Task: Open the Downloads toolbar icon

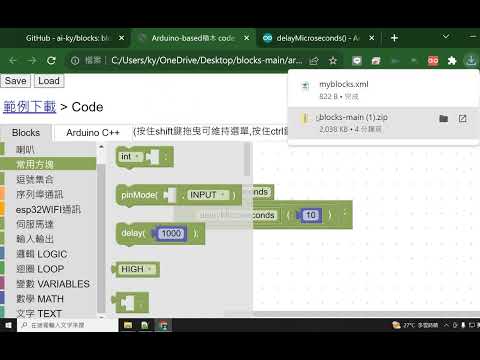Action: coord(471,61)
